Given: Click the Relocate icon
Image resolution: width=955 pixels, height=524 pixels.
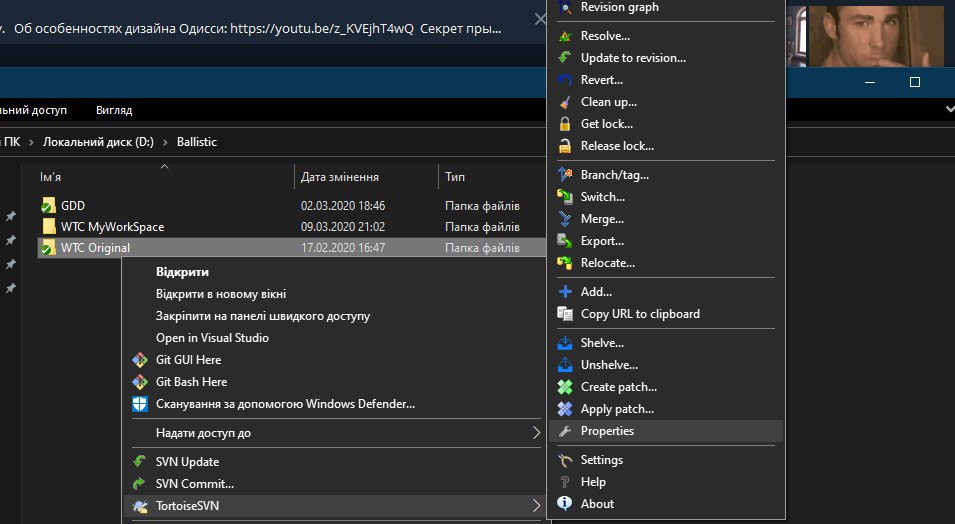Looking at the screenshot, I should pyautogui.click(x=565, y=263).
